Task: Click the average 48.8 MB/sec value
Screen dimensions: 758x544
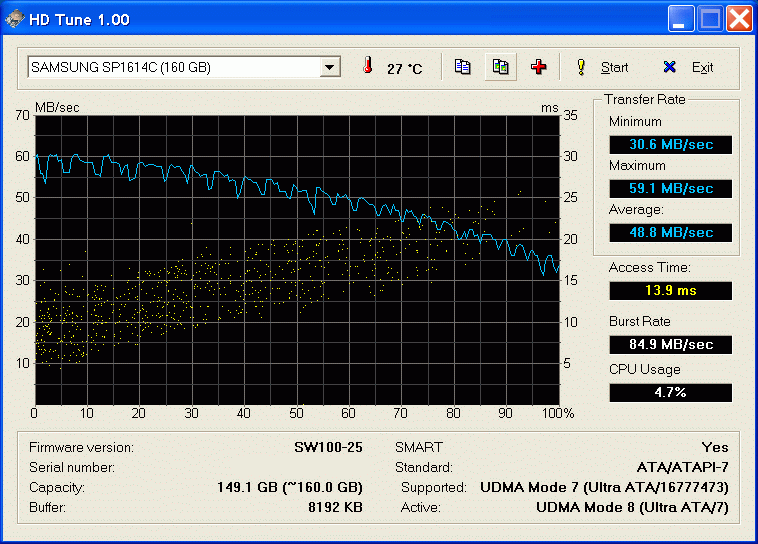Action: tap(671, 233)
